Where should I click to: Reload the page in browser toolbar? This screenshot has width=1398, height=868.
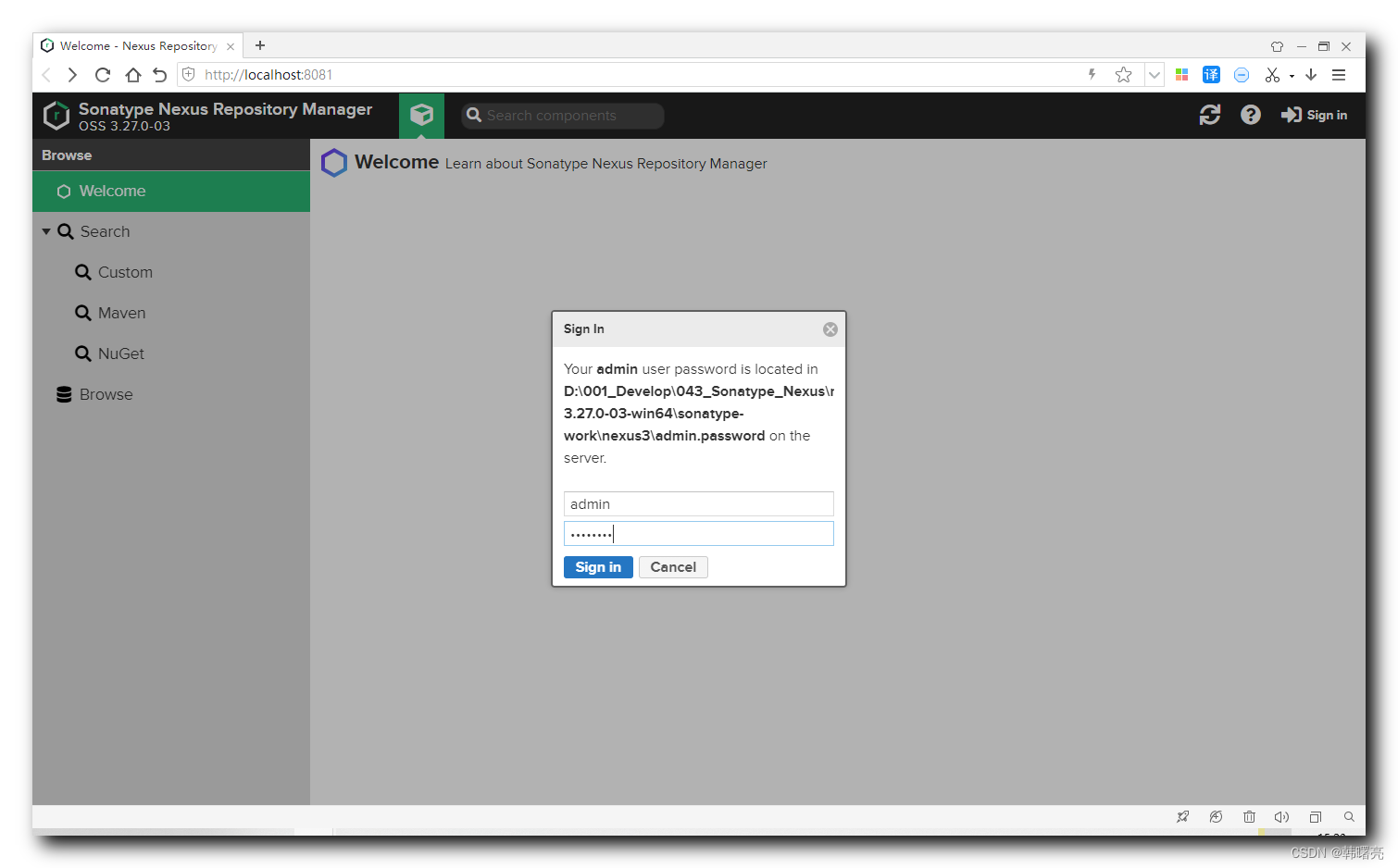[103, 75]
